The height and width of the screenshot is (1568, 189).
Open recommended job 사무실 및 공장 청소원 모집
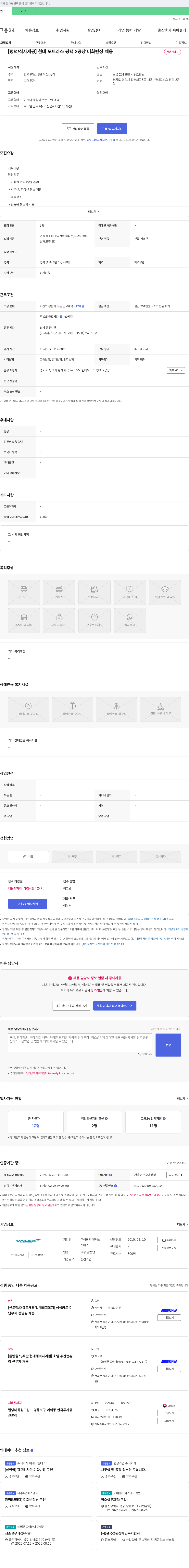pos(123,1469)
